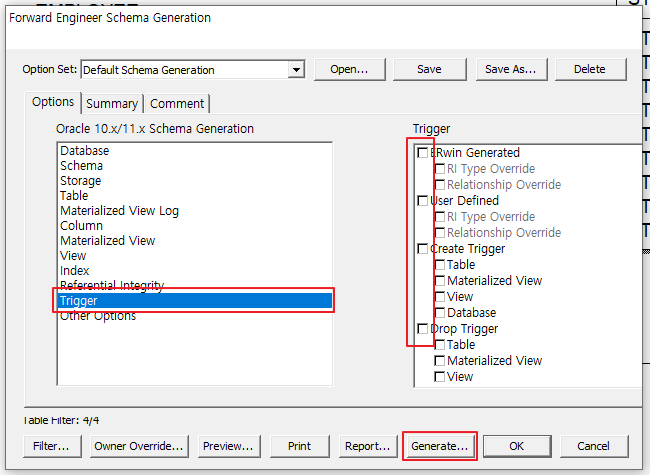Click the OK button

pos(517,446)
